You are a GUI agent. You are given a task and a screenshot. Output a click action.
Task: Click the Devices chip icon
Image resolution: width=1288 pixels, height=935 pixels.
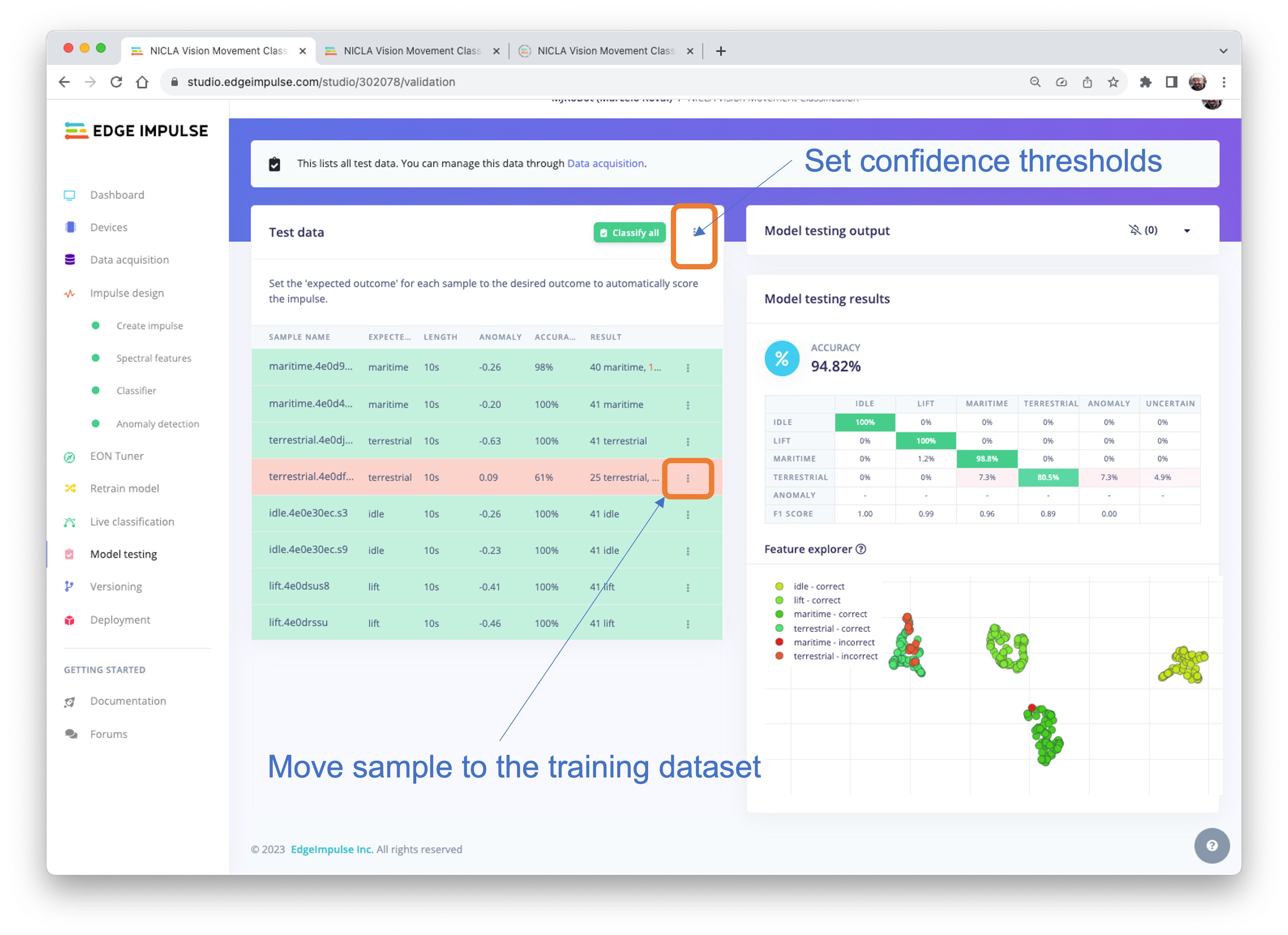pos(70,227)
